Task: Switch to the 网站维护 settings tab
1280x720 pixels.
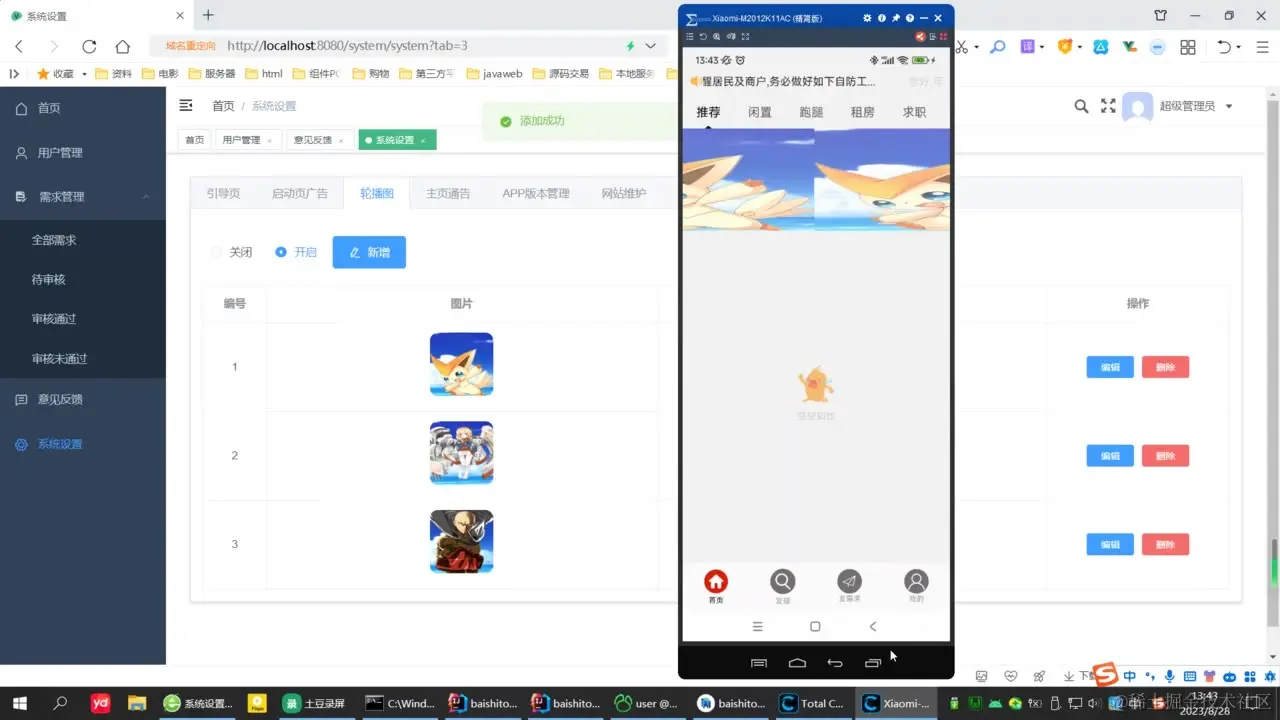Action: point(624,193)
